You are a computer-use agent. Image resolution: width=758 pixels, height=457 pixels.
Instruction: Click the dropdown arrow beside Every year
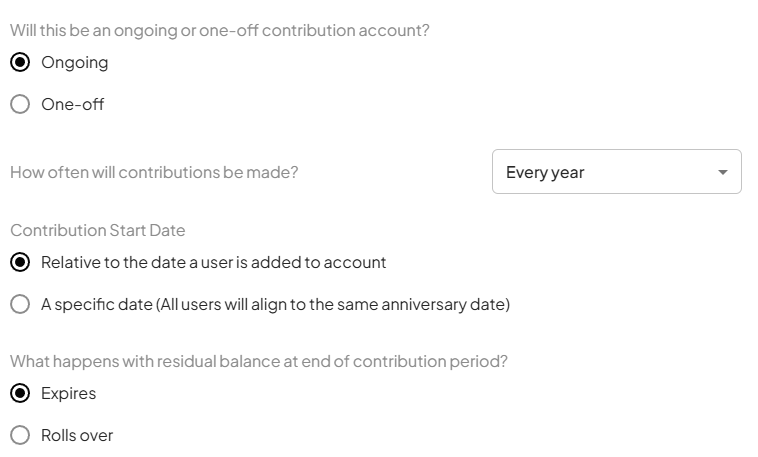coord(722,172)
